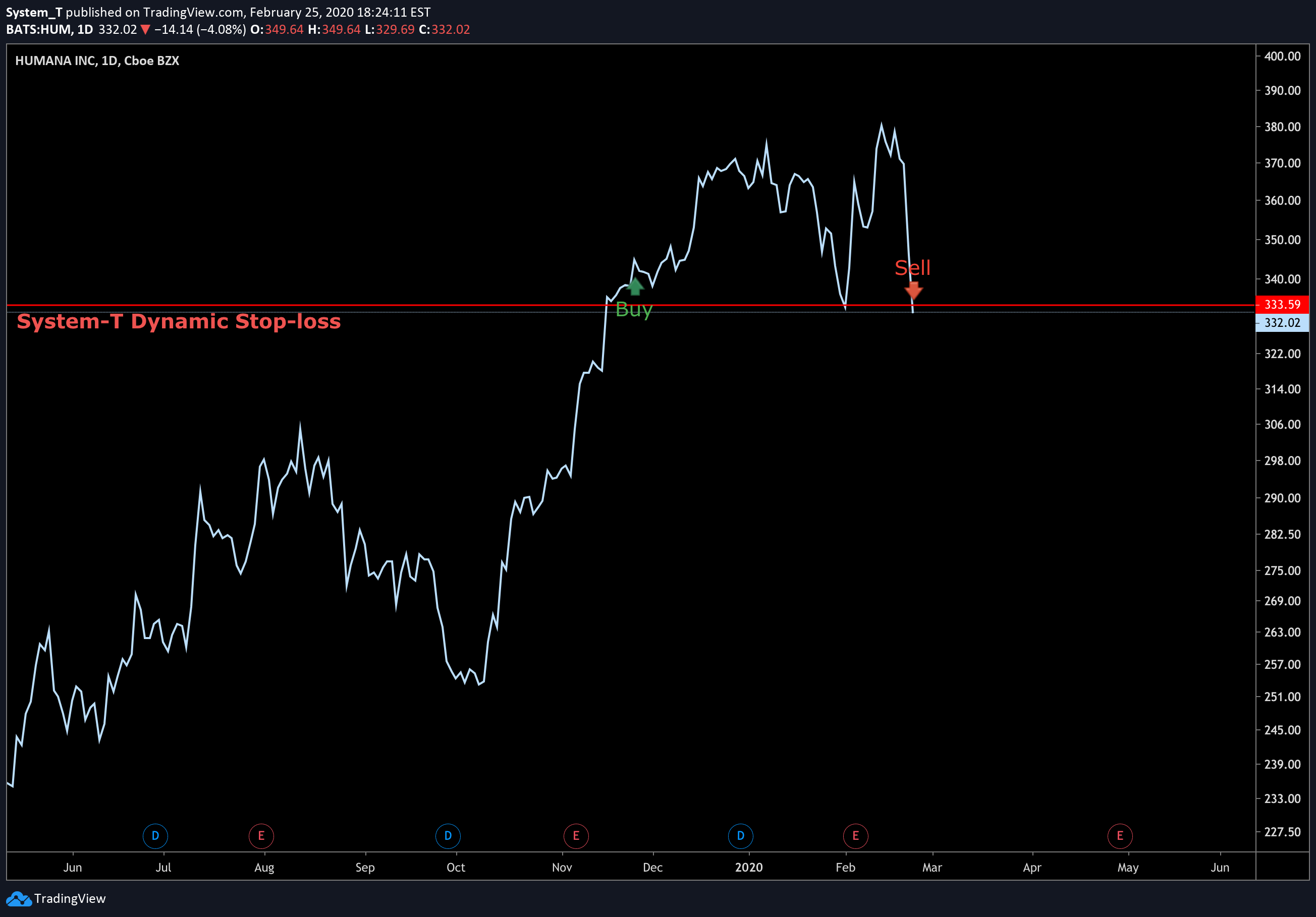Click the green Buy arrow on chart
The width and height of the screenshot is (1316, 917).
pos(635,286)
